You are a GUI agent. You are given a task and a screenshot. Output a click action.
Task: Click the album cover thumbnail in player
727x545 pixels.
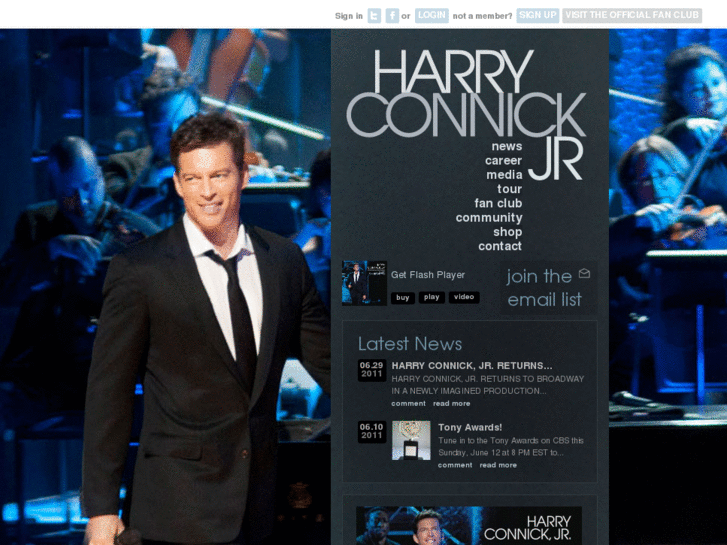point(364,283)
